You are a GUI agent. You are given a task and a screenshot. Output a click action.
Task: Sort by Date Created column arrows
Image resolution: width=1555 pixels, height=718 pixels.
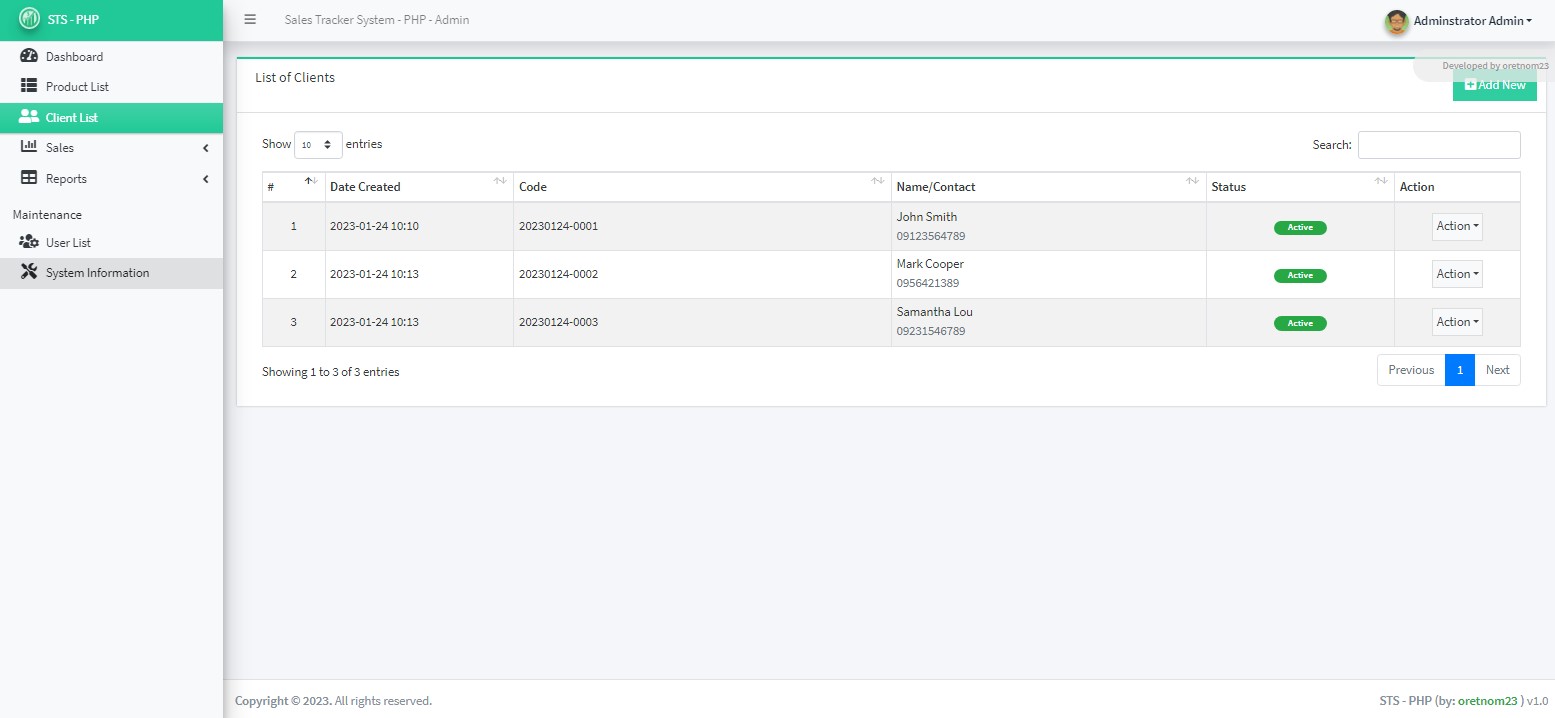500,181
